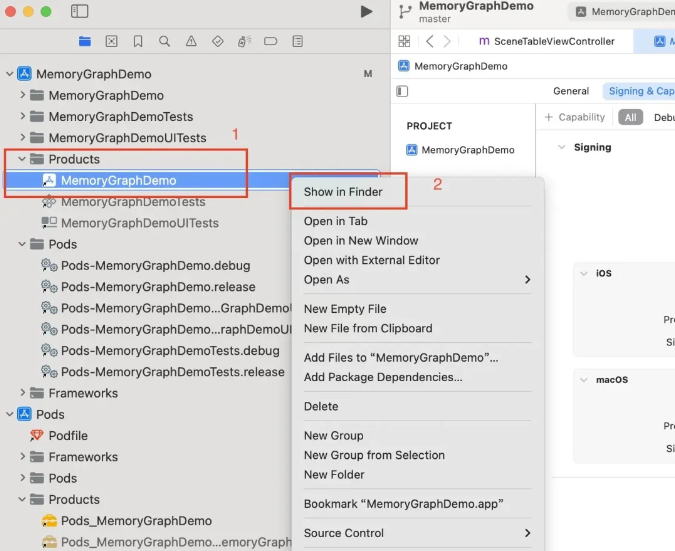Open the Test navigator diamond icon
This screenshot has width=675, height=551.
pyautogui.click(x=218, y=41)
